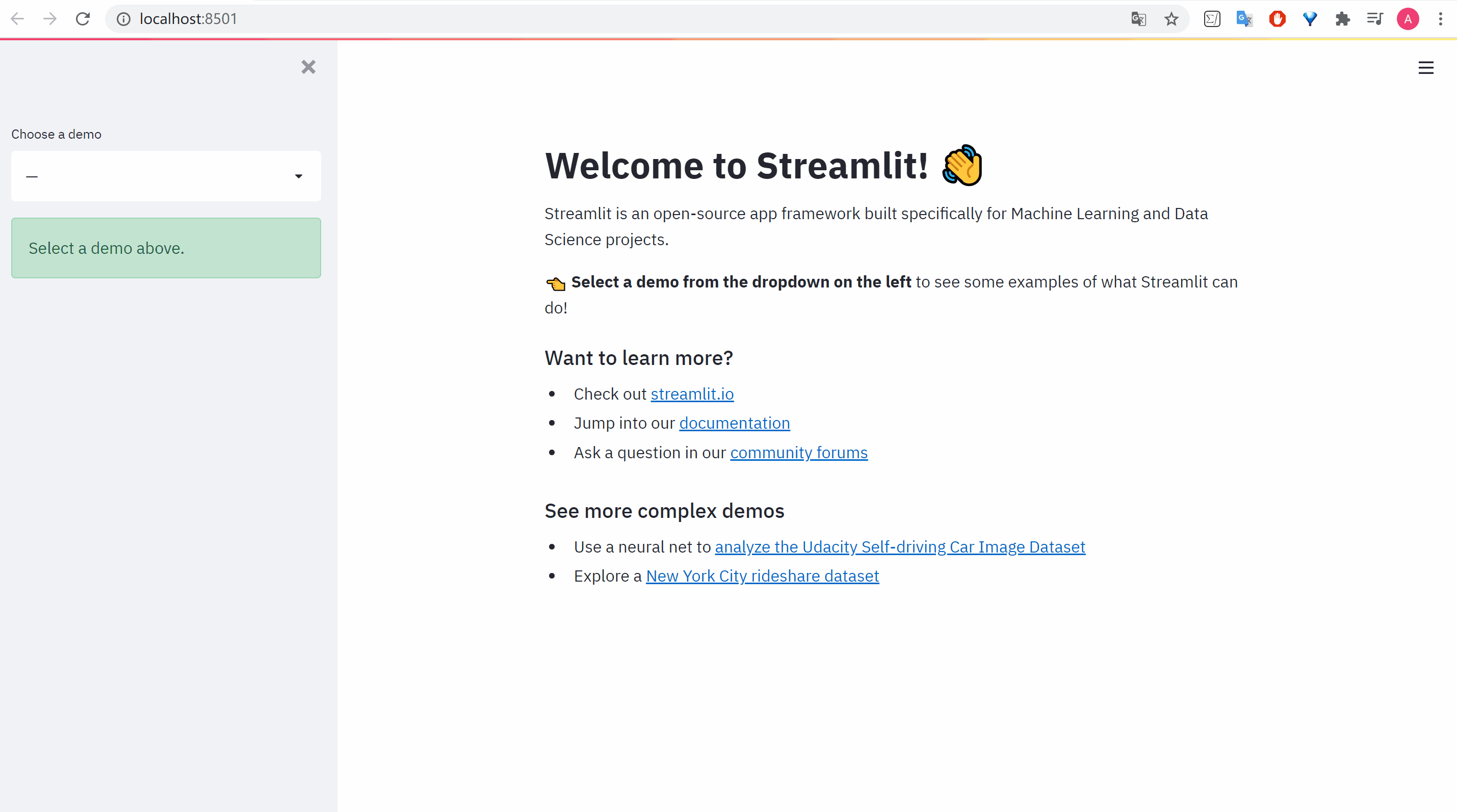
Task: Open the profile avatar A
Action: pos(1408,19)
